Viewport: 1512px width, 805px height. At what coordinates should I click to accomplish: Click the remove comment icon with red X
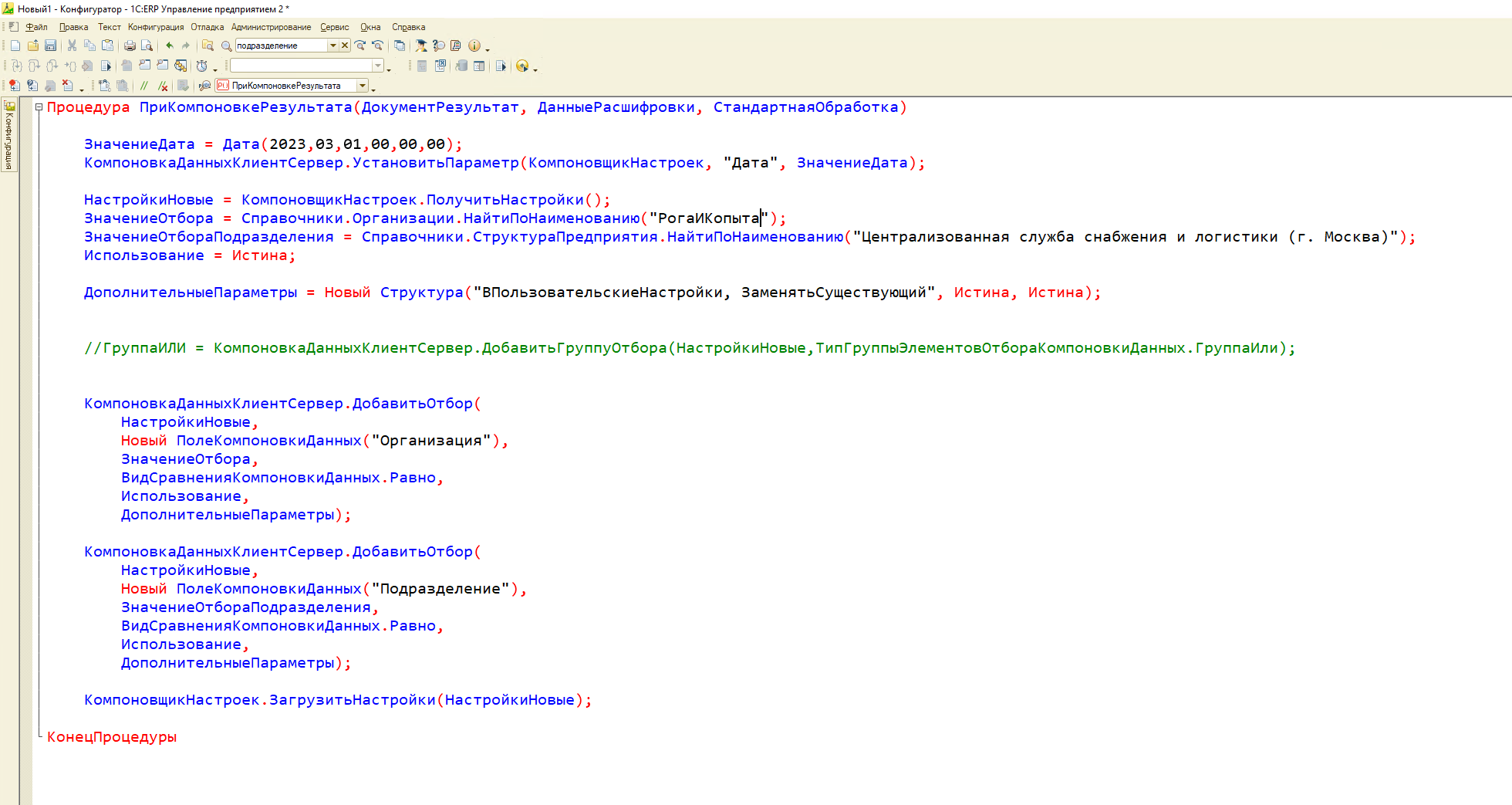163,86
